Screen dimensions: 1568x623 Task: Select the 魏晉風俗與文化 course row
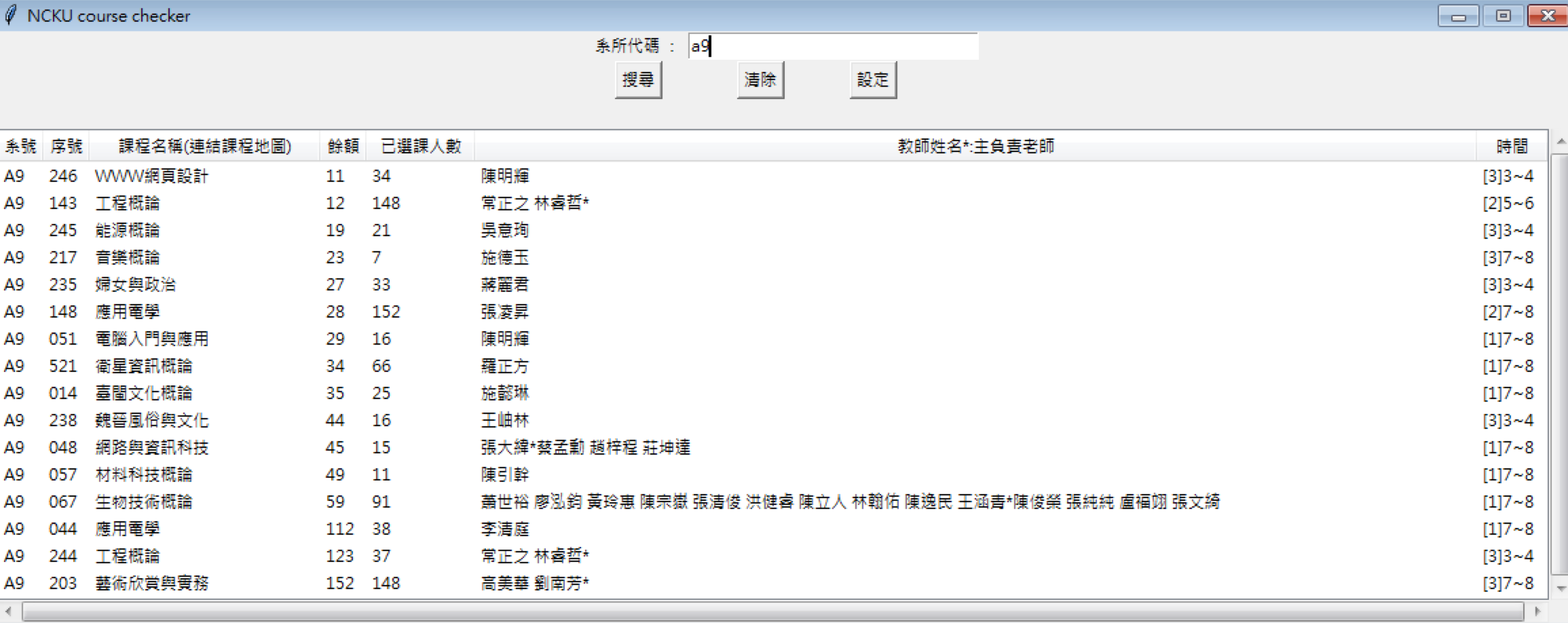tap(774, 420)
